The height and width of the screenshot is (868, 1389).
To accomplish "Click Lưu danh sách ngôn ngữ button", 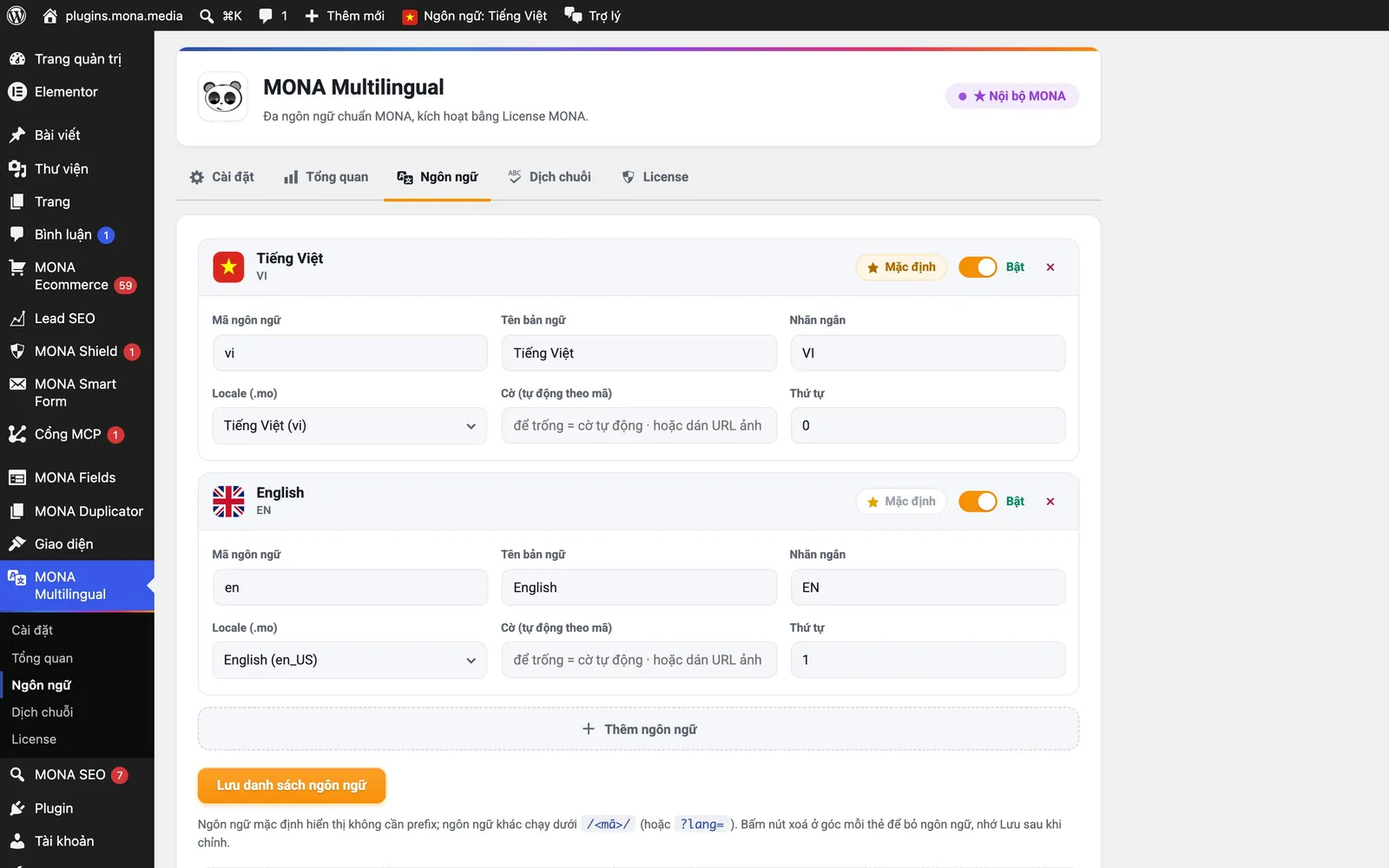I will pyautogui.click(x=292, y=786).
